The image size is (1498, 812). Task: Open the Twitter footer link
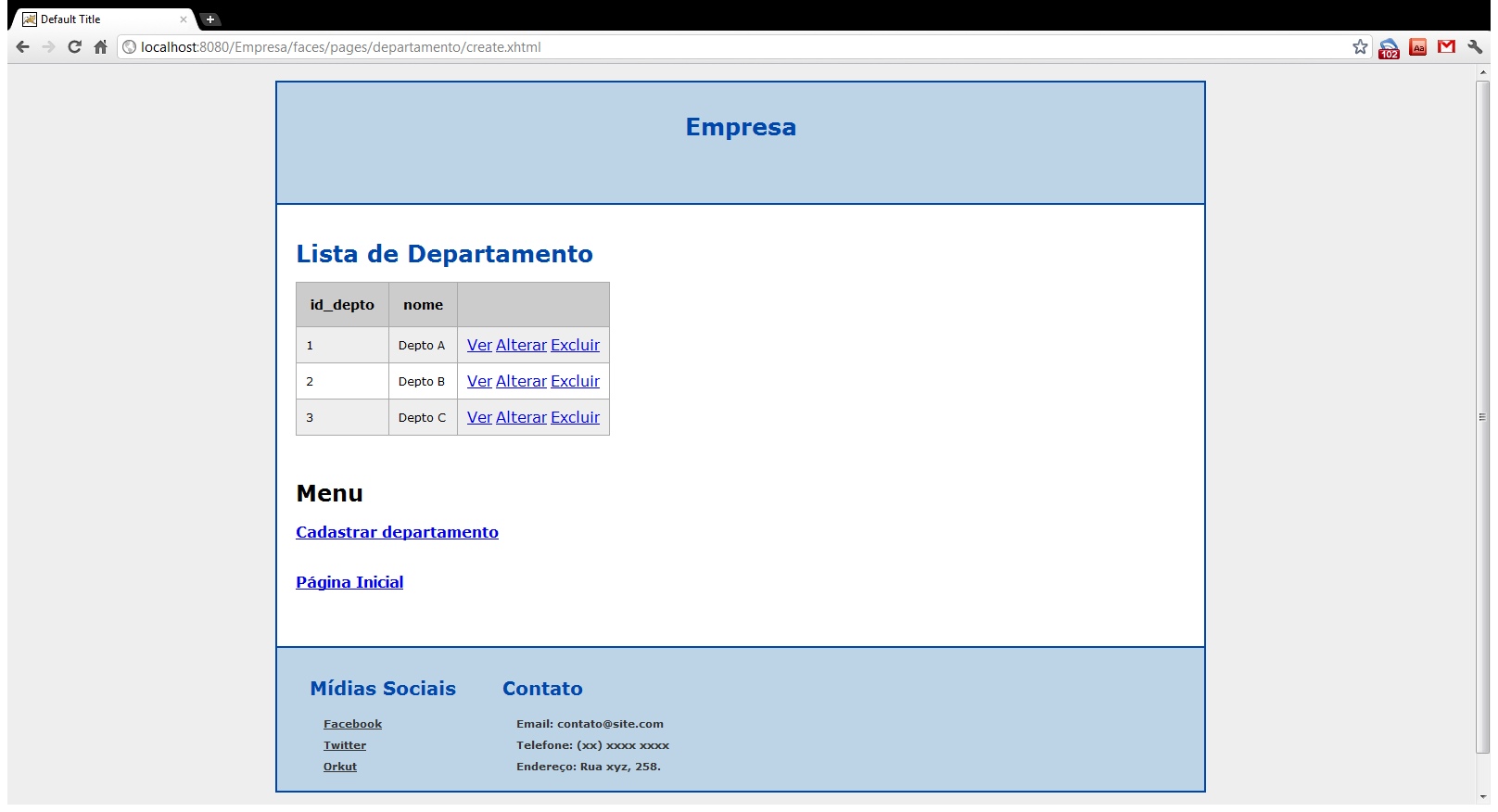pyautogui.click(x=345, y=745)
